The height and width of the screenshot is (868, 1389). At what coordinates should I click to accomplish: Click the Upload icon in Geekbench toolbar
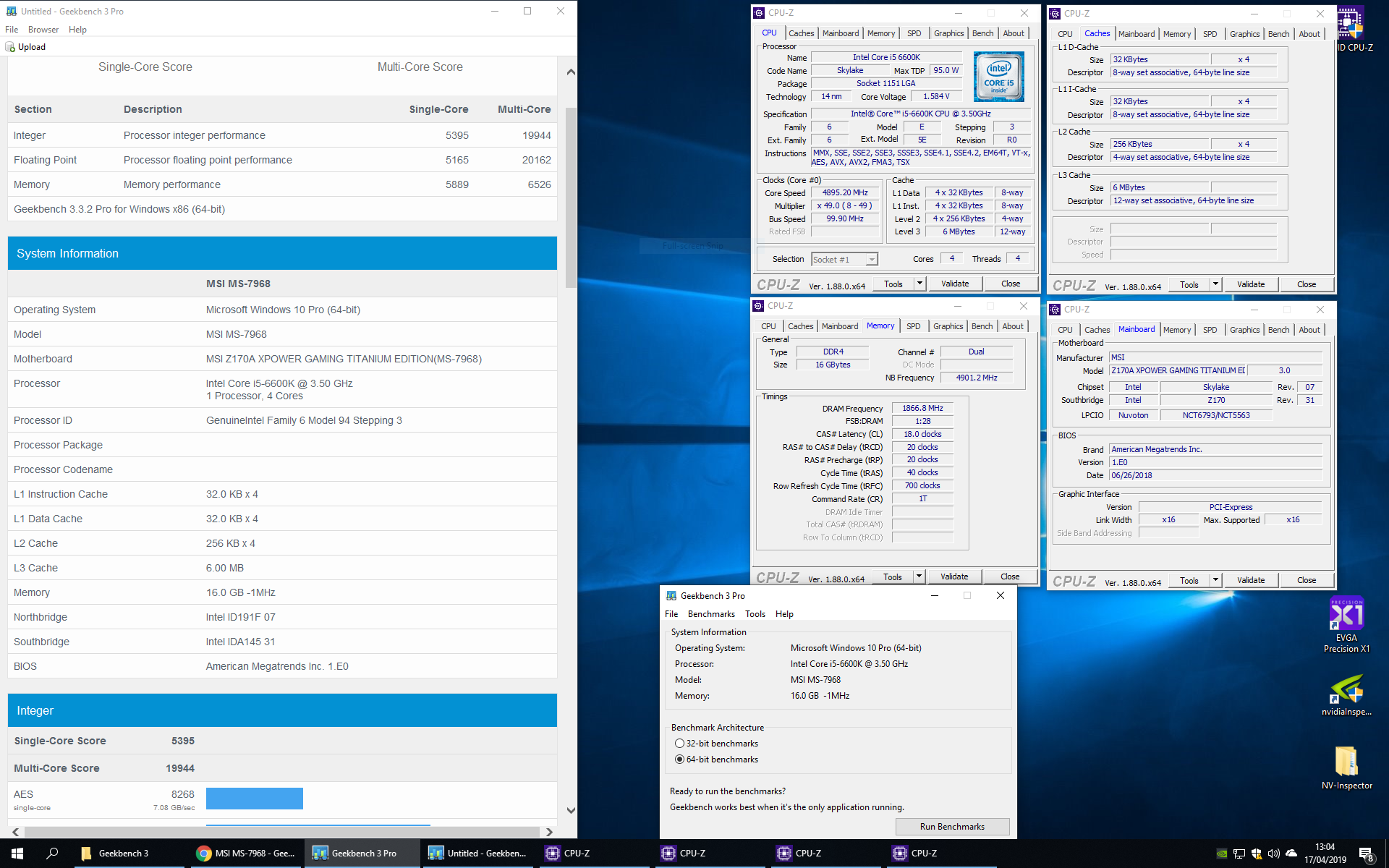pos(10,47)
